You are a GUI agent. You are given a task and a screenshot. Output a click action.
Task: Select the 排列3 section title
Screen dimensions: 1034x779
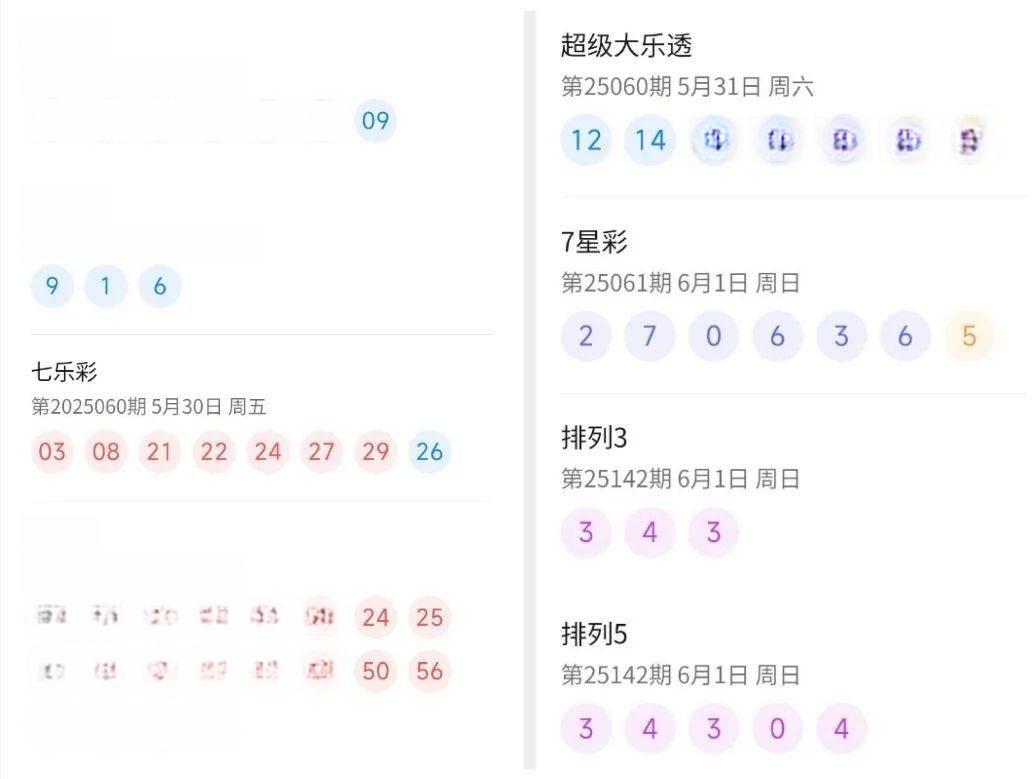[x=593, y=437]
